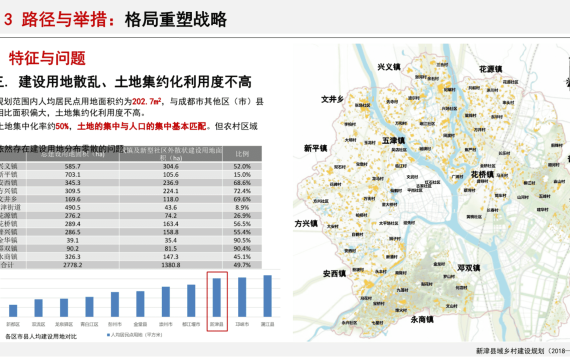The image size is (570, 360).
Task: Click the blue legend swatch under chart
Action: click(x=108, y=335)
